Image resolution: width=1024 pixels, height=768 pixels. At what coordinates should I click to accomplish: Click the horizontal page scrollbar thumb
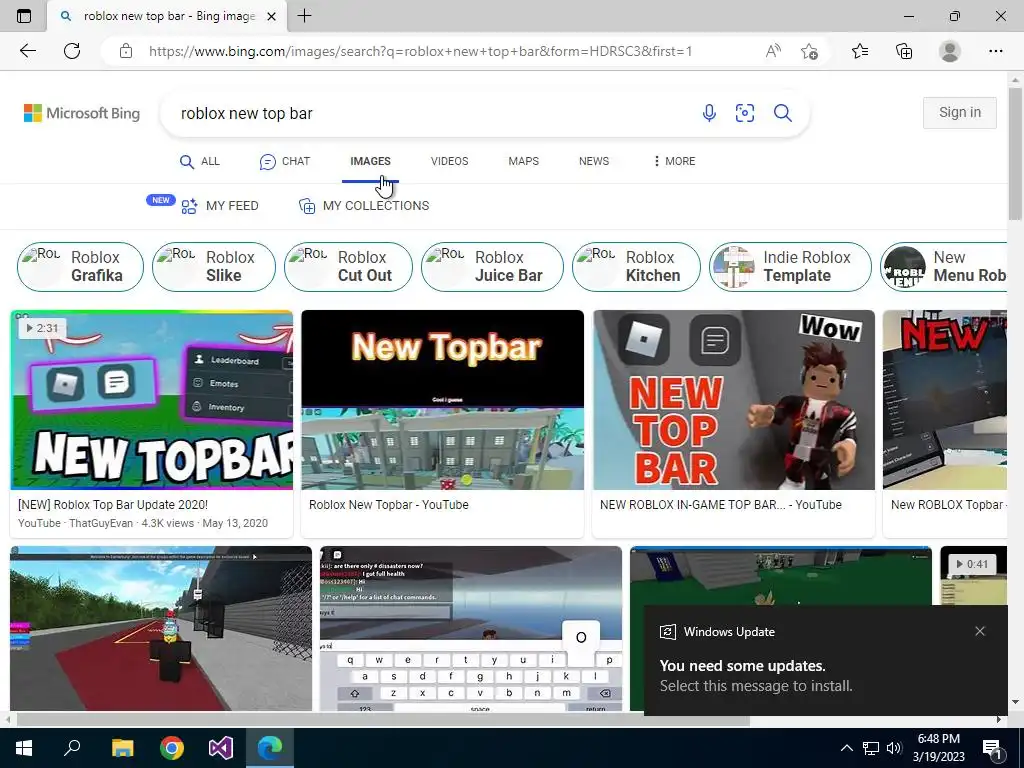(x=383, y=720)
